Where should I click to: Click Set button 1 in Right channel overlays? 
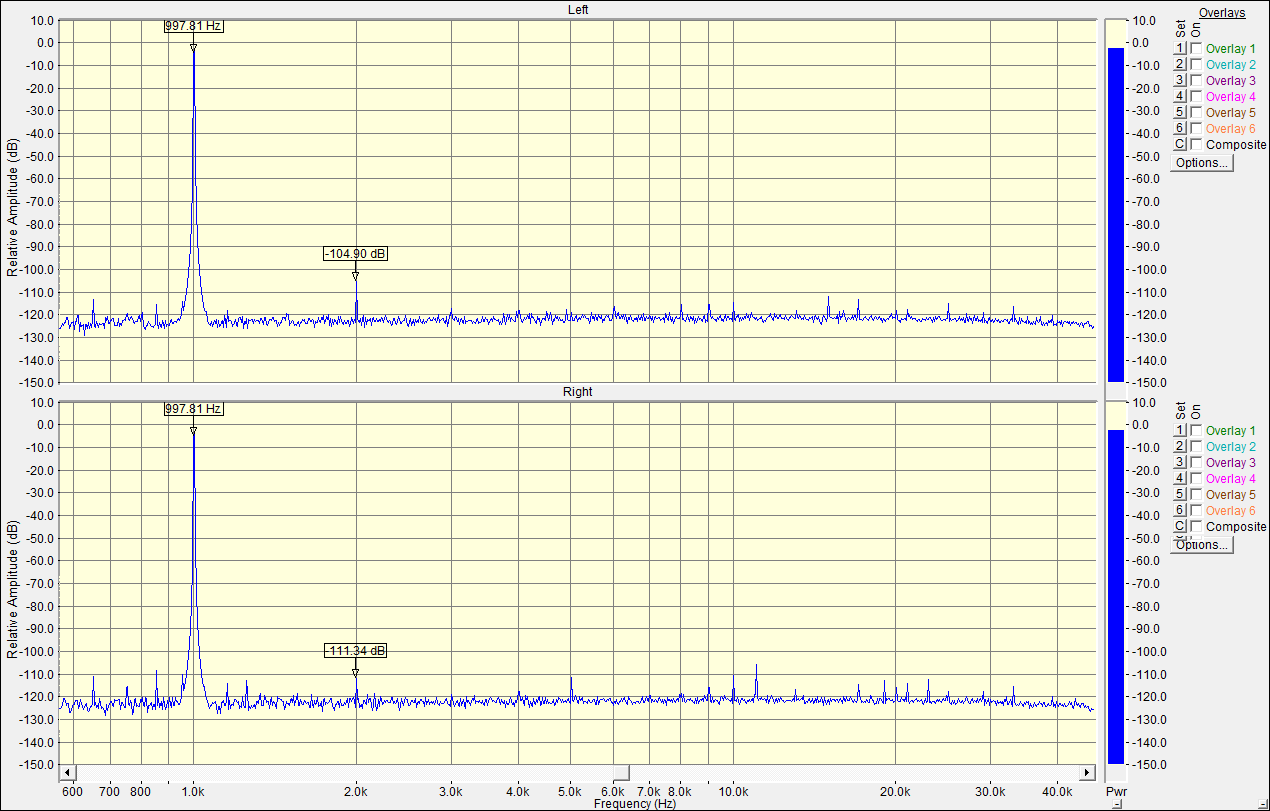(x=1180, y=430)
